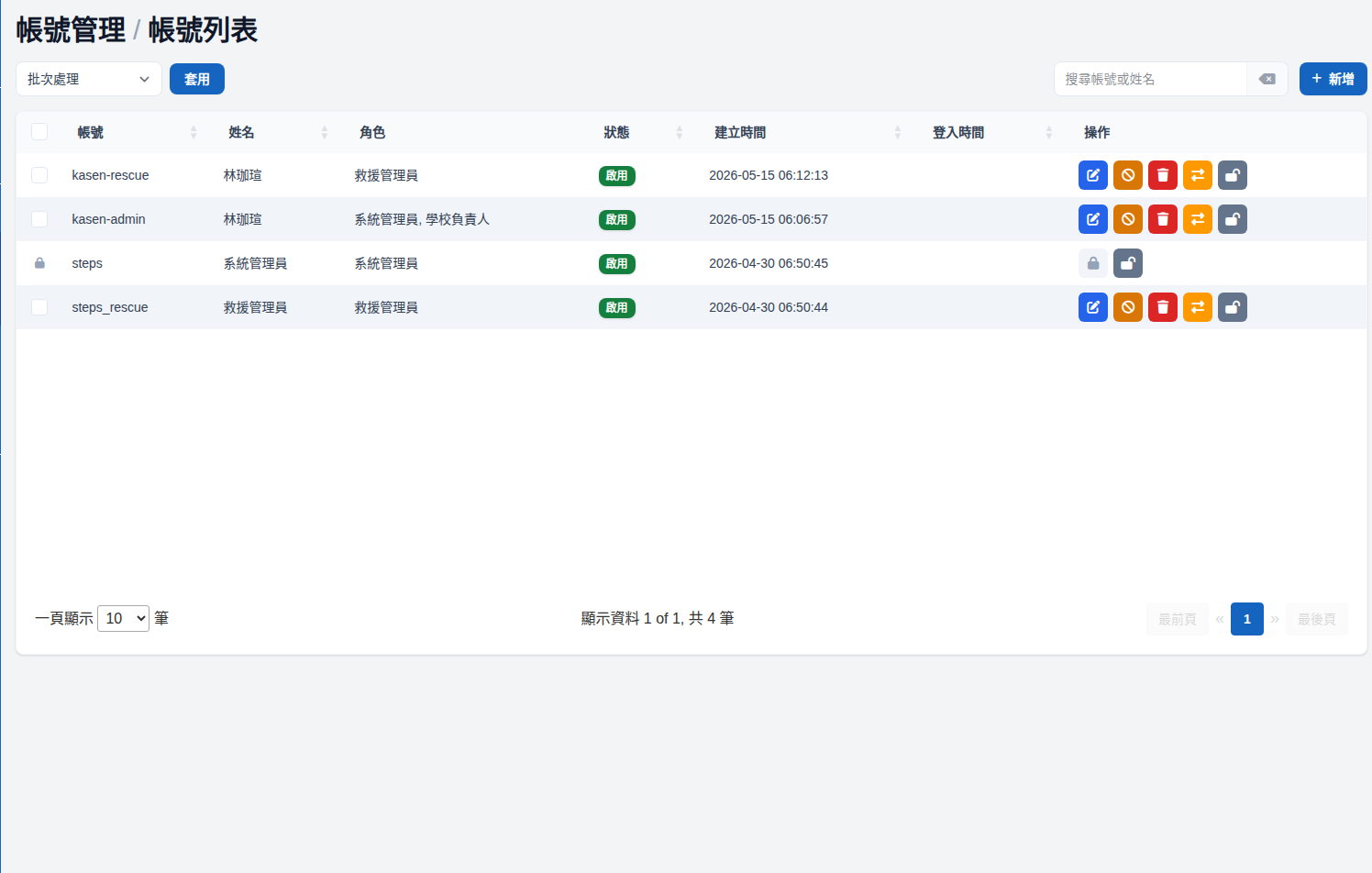This screenshot has height=873, width=1372.
Task: Click next page » arrow
Action: 1275,619
